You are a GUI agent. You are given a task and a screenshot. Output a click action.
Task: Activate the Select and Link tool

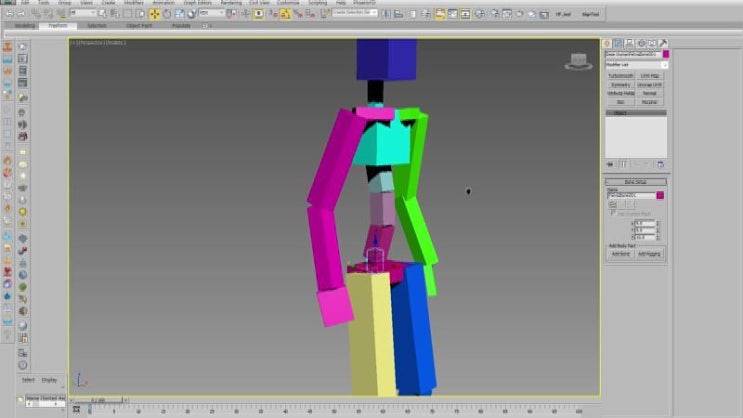coord(36,14)
